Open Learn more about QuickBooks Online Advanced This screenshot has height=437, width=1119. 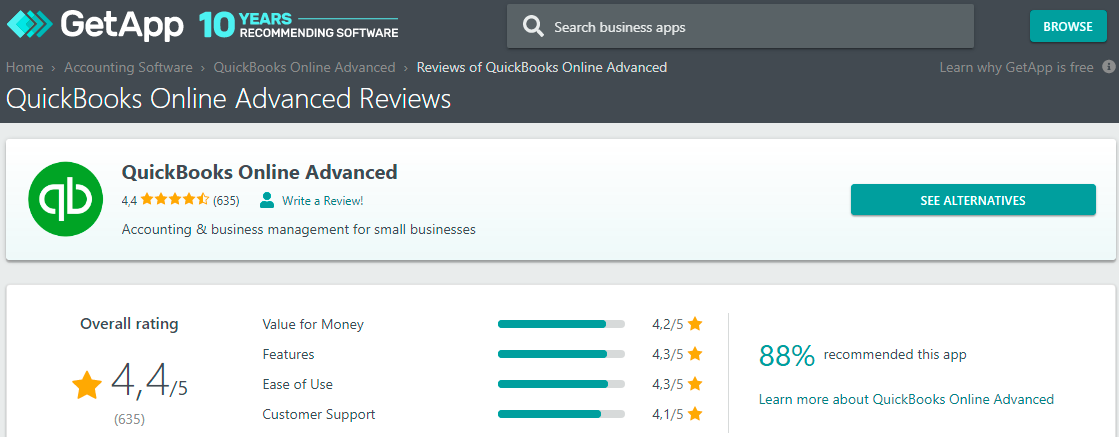pos(906,399)
